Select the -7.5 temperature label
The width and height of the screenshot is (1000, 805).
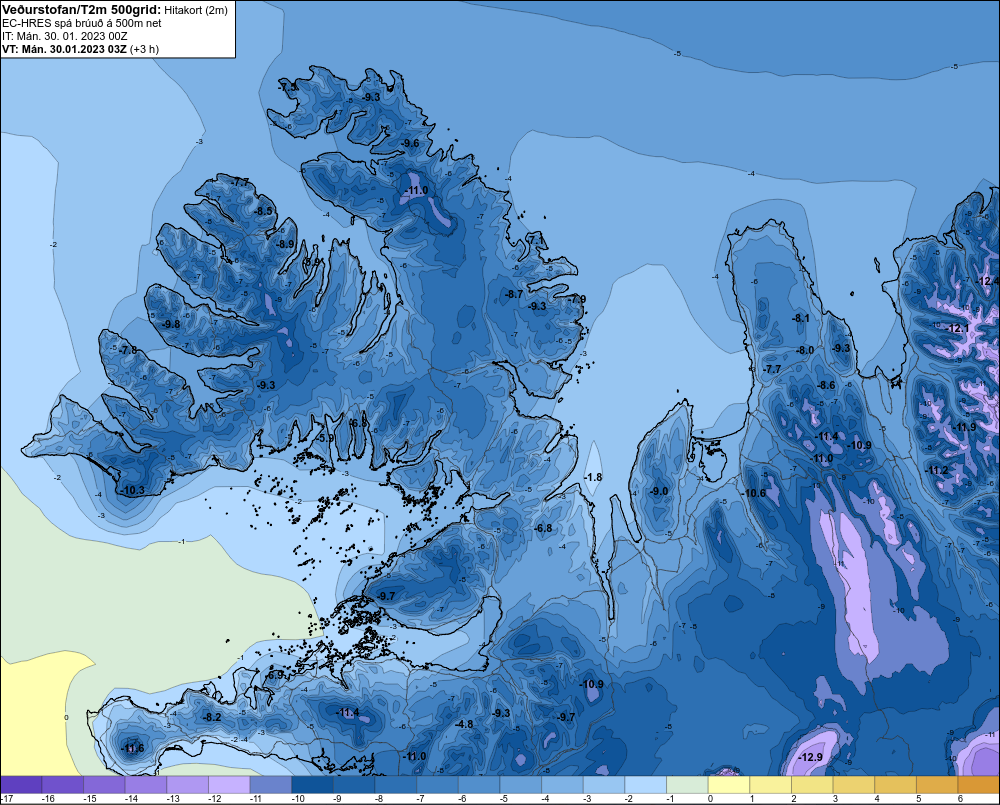(x=288, y=87)
